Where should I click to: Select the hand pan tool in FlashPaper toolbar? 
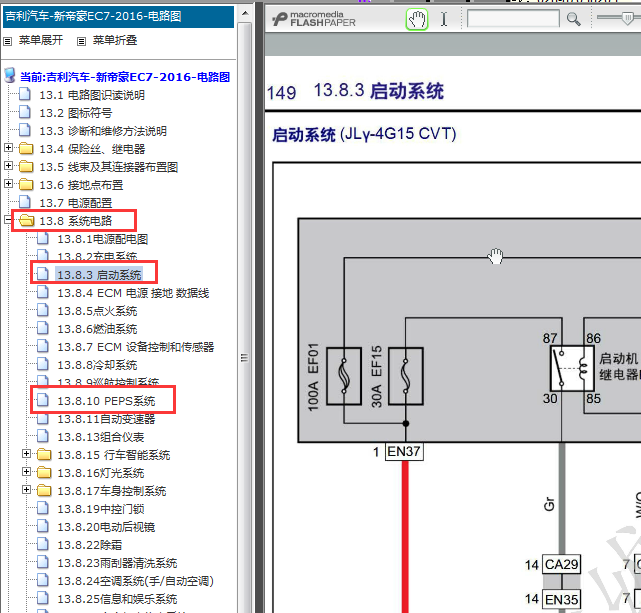coord(417,19)
